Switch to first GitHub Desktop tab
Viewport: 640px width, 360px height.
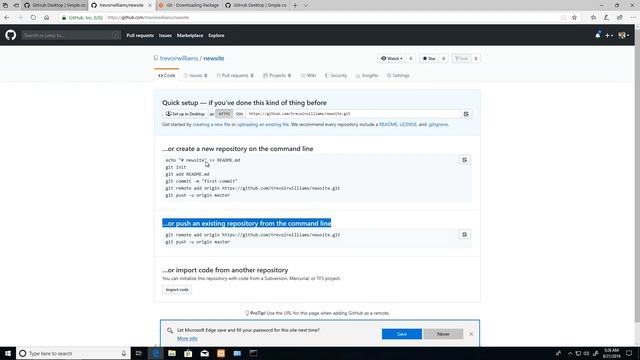(x=55, y=5)
